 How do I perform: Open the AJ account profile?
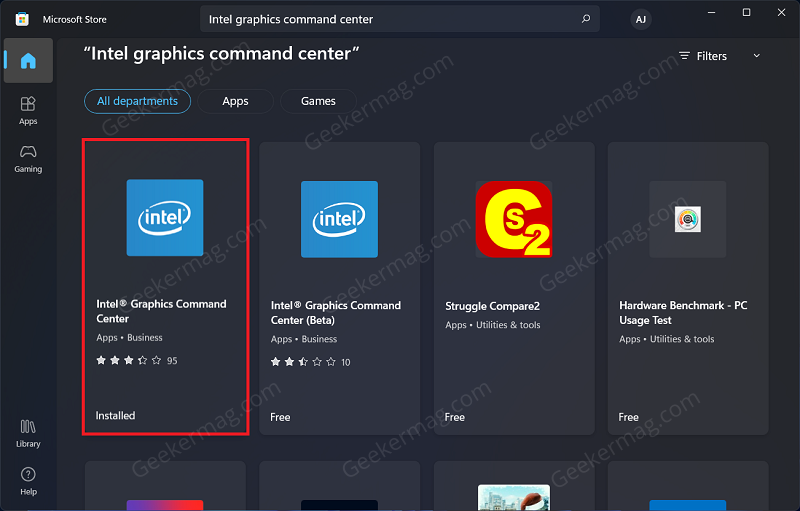[x=641, y=19]
